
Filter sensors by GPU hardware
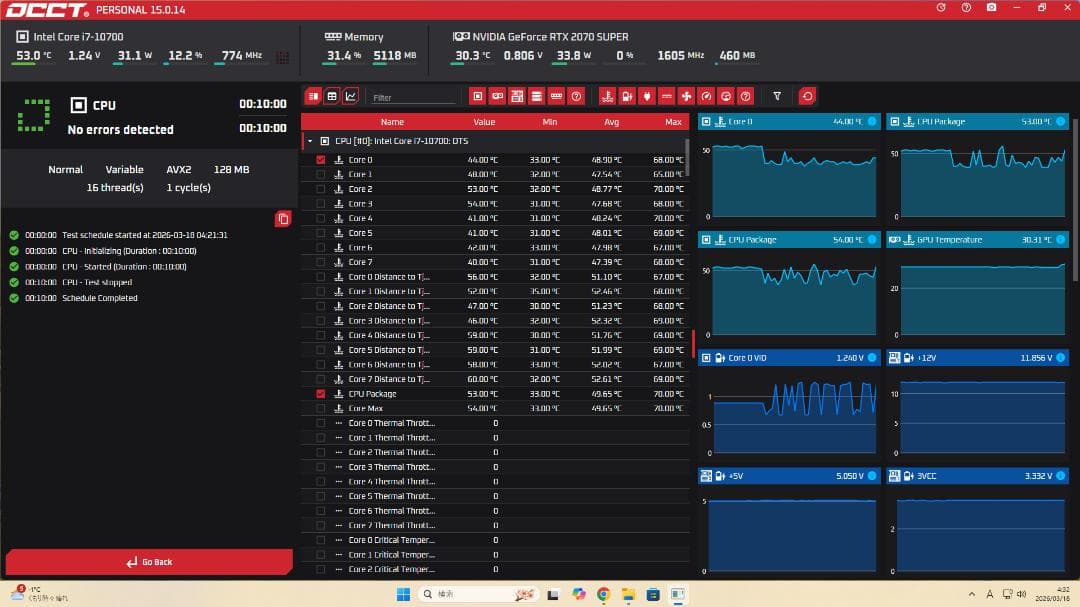point(497,96)
